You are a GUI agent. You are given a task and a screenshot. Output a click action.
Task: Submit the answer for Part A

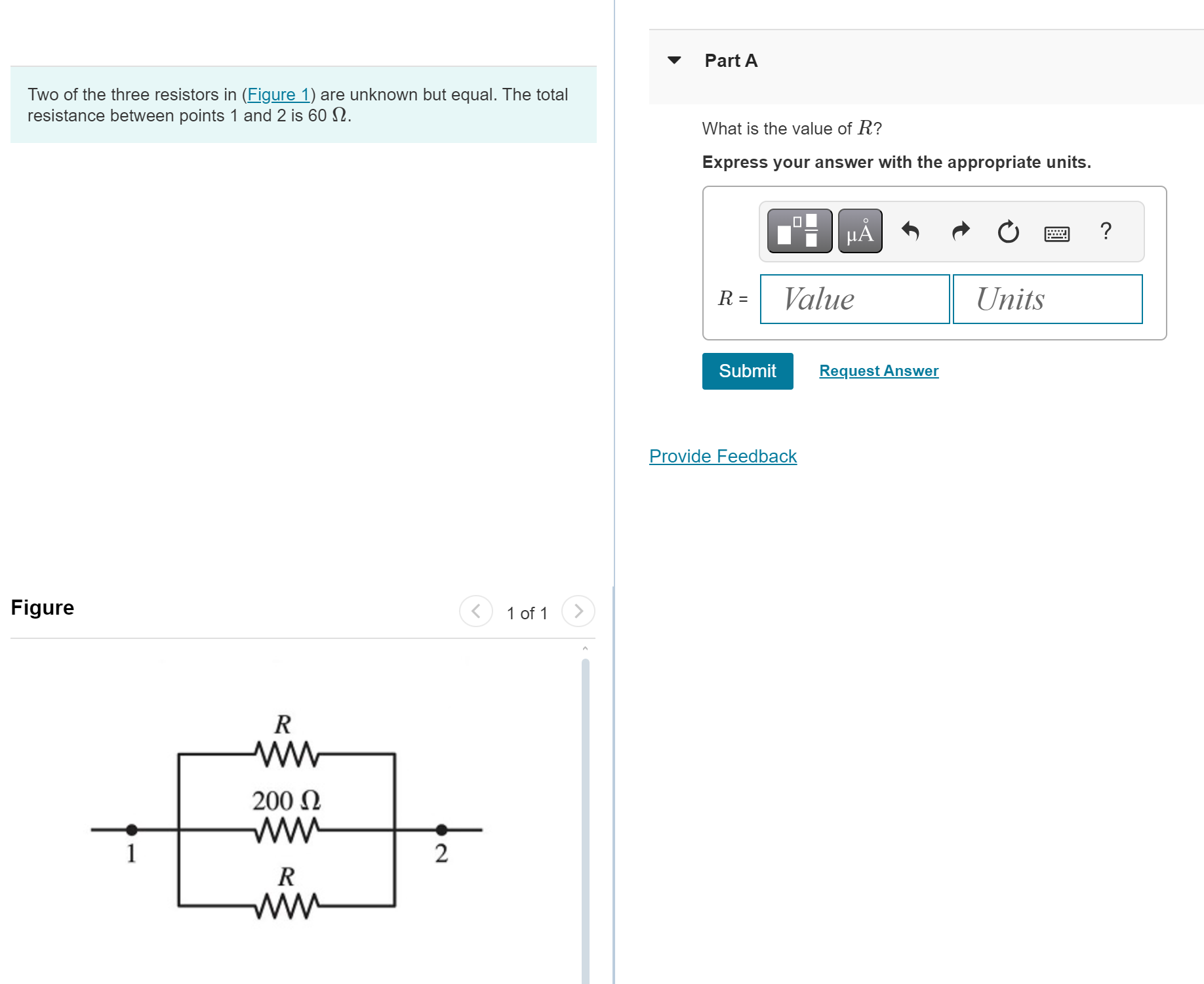747,371
